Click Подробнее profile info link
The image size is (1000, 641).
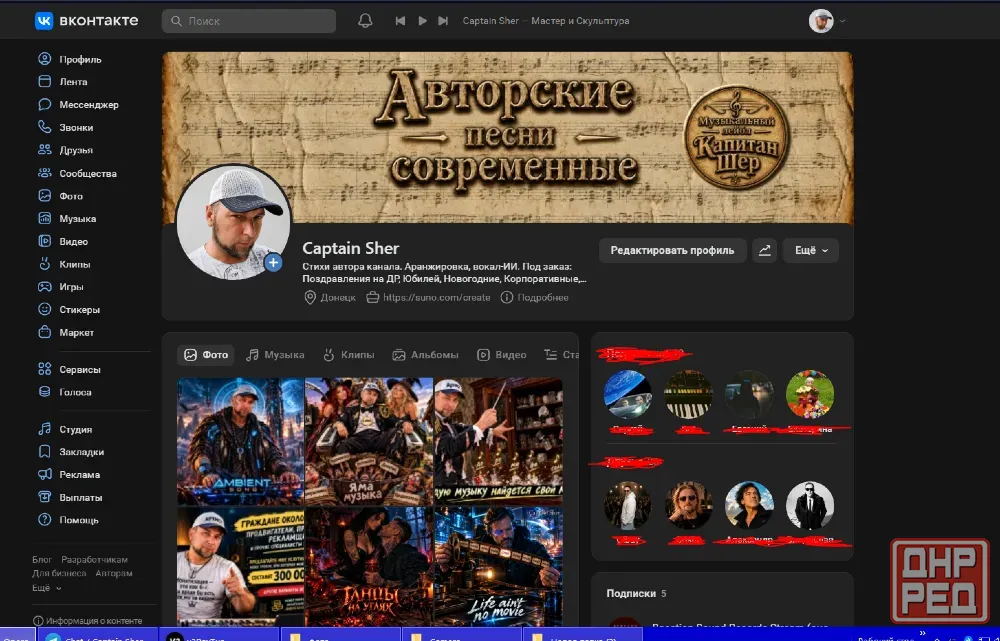coord(542,297)
